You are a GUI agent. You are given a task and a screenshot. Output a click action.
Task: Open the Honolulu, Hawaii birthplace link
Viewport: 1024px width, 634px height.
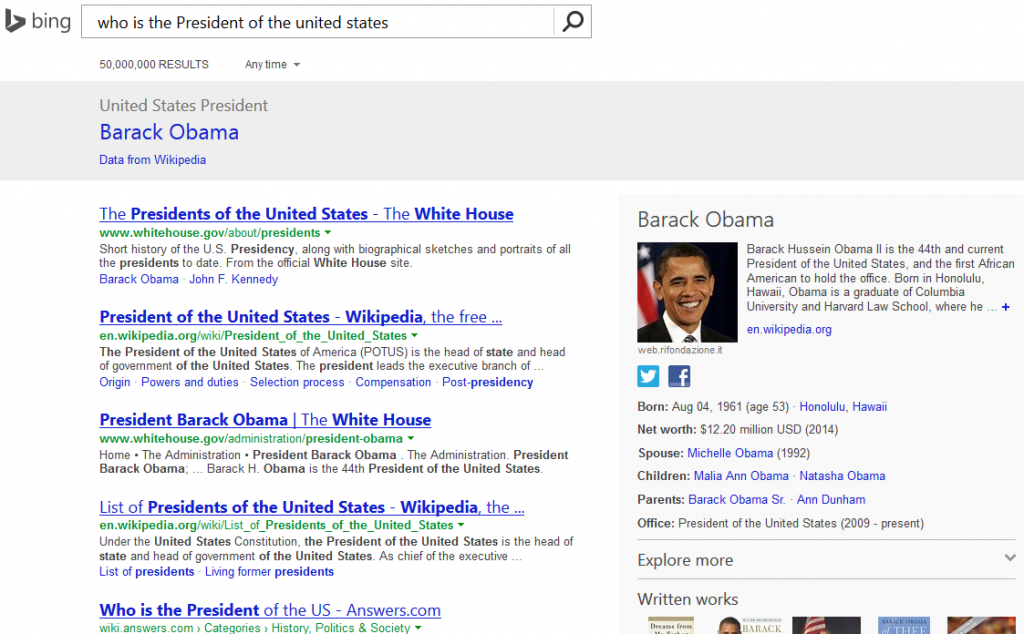click(843, 407)
